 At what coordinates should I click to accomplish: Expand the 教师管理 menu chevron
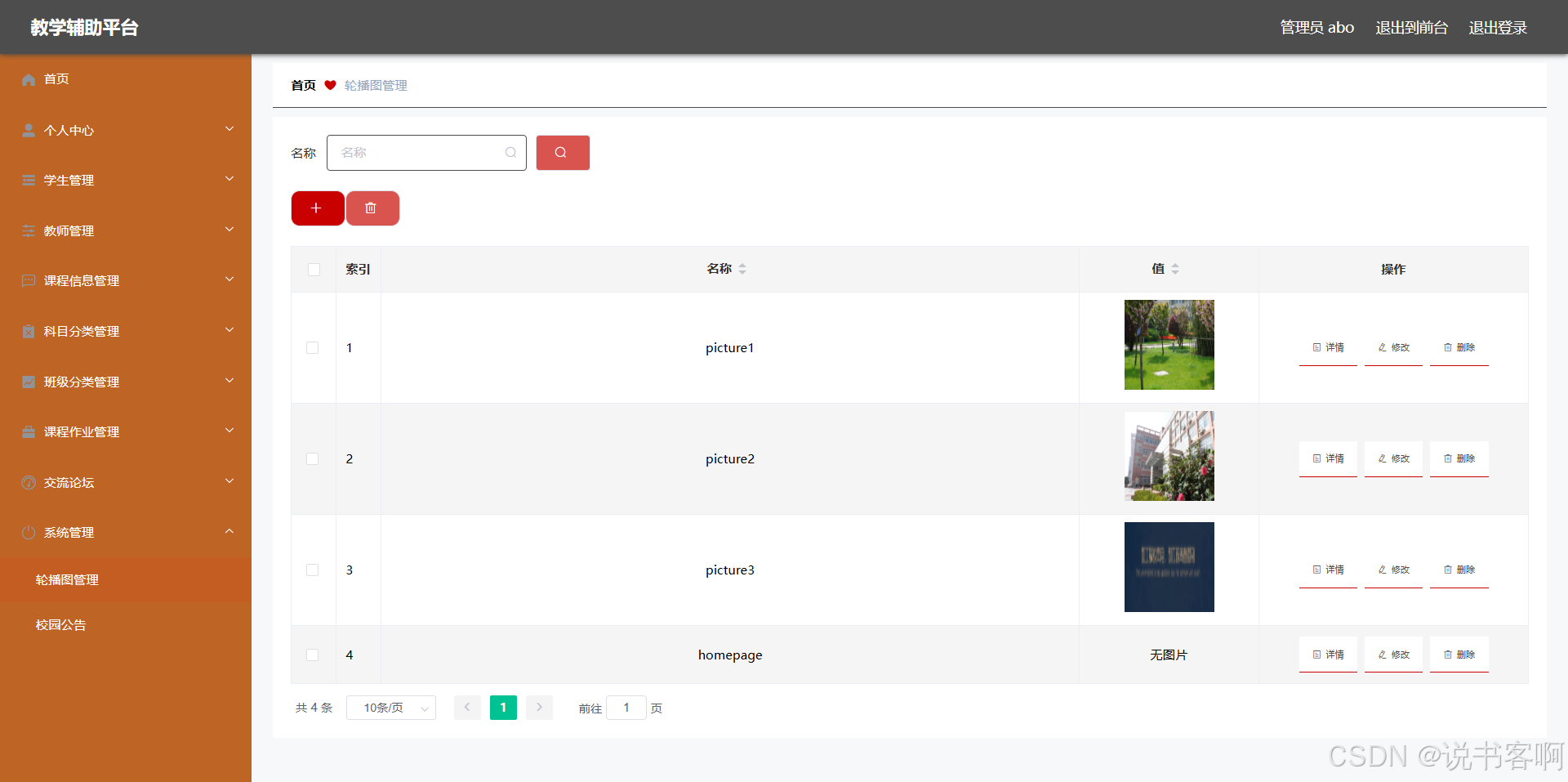point(229,230)
